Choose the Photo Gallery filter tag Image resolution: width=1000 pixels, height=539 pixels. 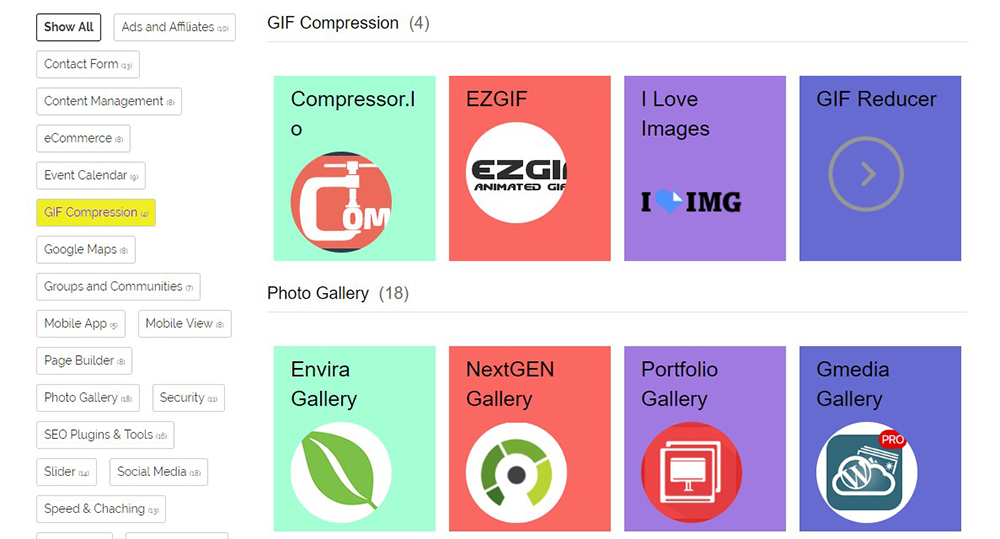(88, 397)
